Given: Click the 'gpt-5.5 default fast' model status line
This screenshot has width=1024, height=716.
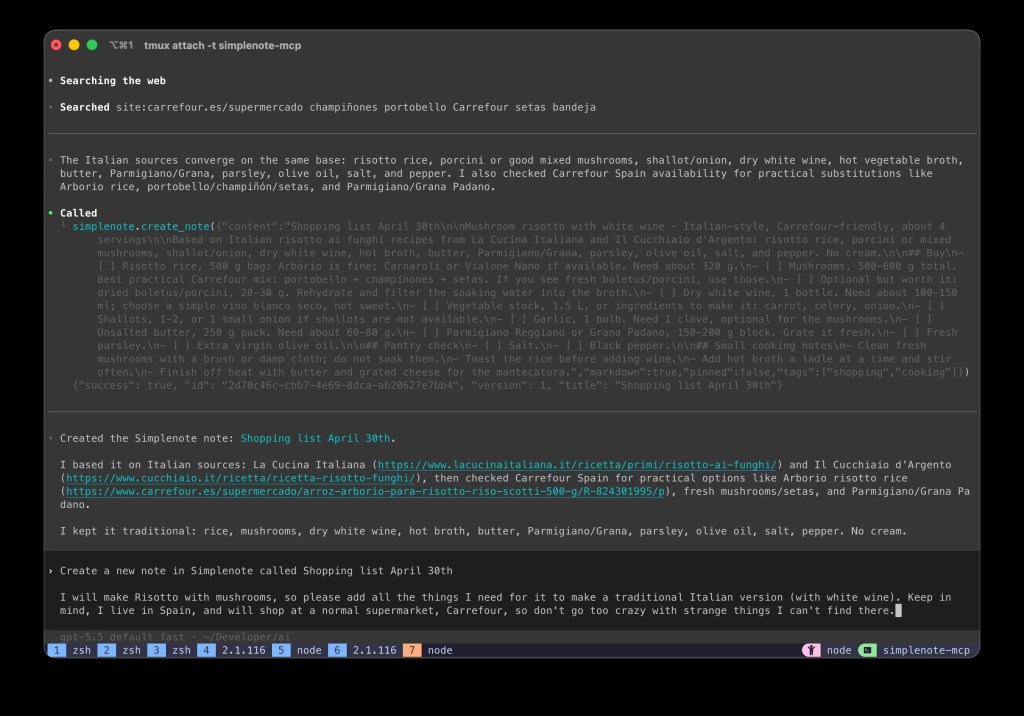Looking at the screenshot, I should coord(174,636).
